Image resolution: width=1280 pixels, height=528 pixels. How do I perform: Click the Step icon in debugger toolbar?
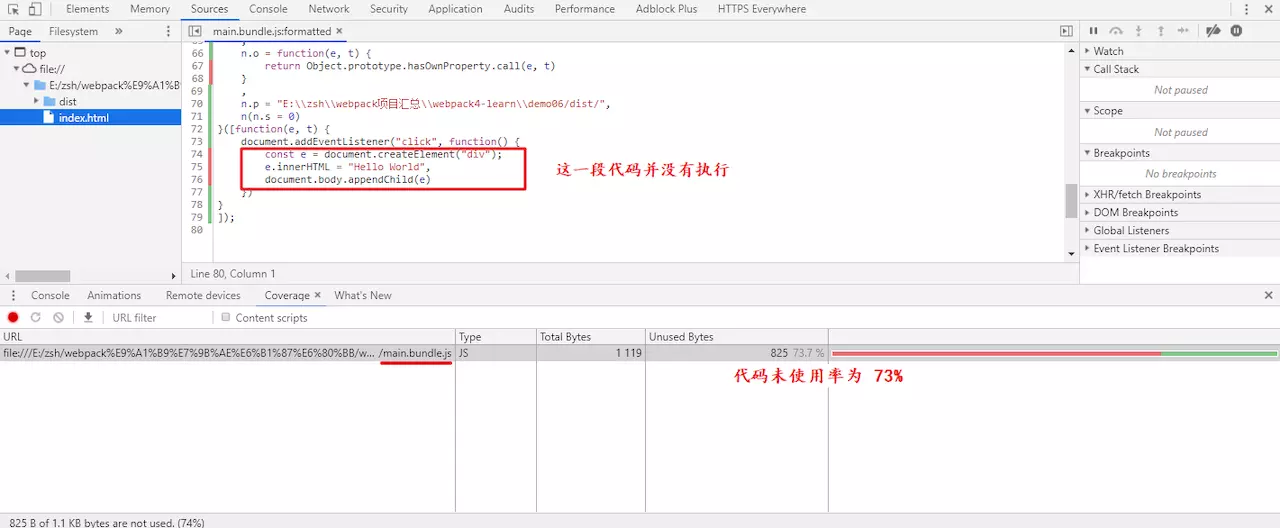[1184, 31]
